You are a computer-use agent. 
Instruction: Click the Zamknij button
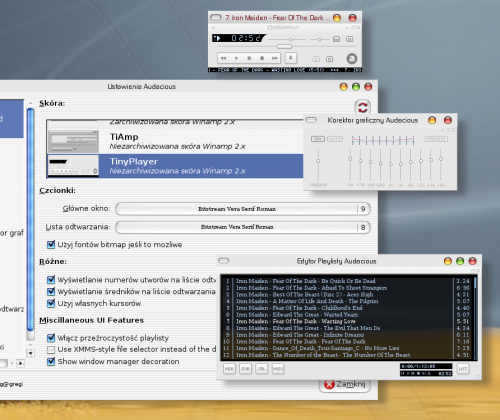345,384
